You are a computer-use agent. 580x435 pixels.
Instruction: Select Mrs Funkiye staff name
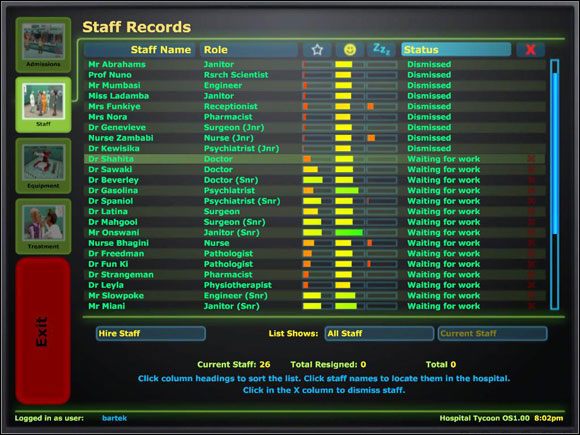[x=114, y=107]
